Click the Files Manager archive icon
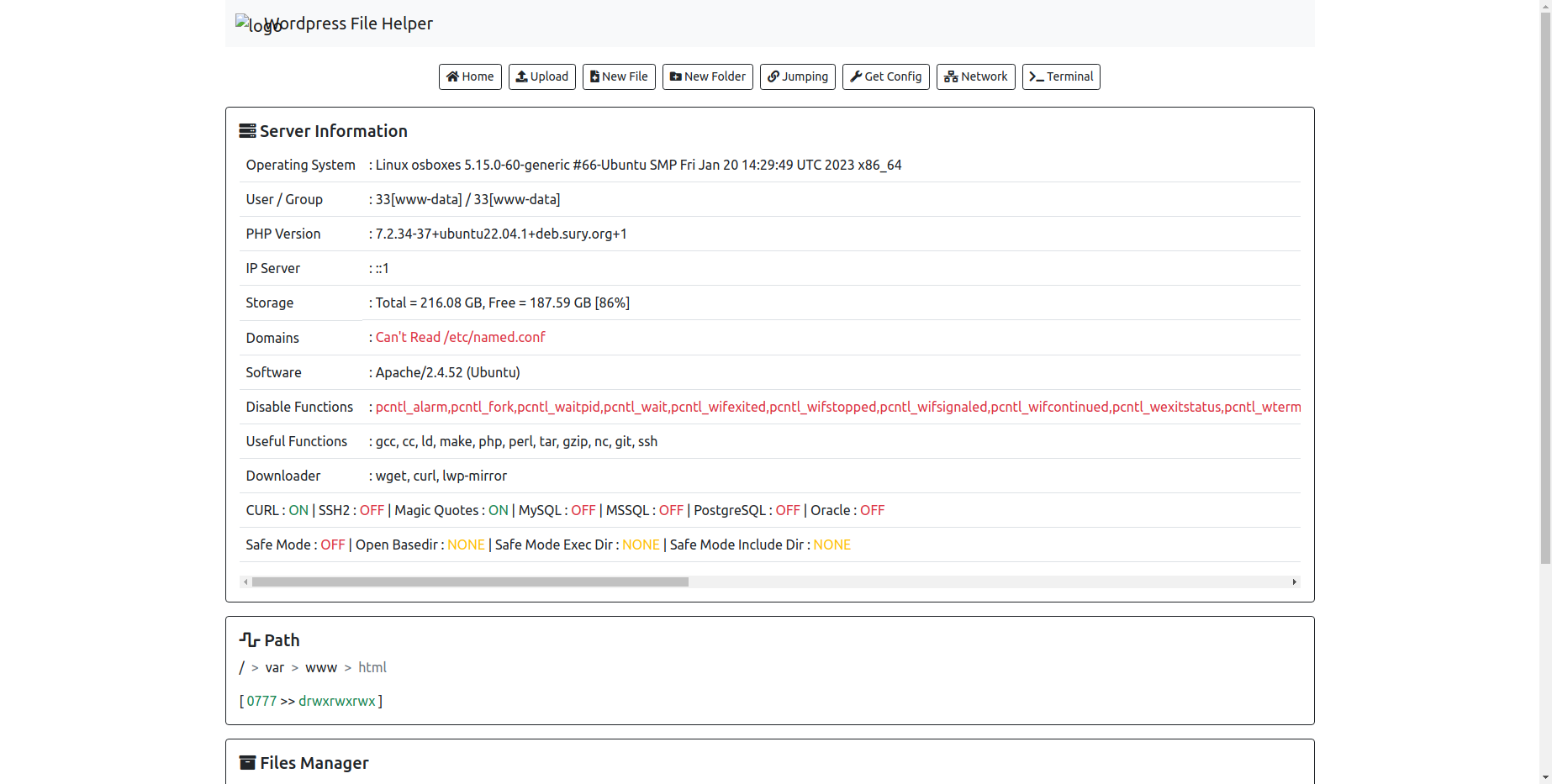Image resolution: width=1552 pixels, height=784 pixels. (247, 763)
